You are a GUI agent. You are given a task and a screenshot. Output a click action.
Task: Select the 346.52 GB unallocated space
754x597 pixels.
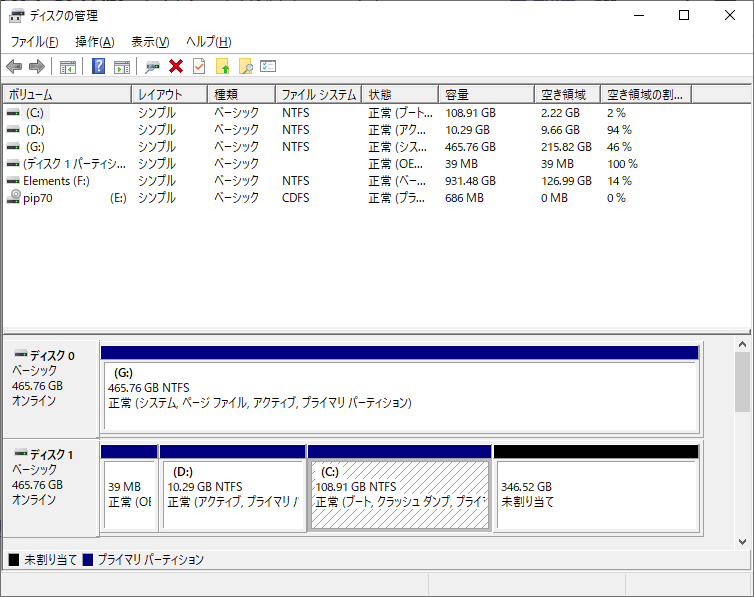(x=595, y=494)
